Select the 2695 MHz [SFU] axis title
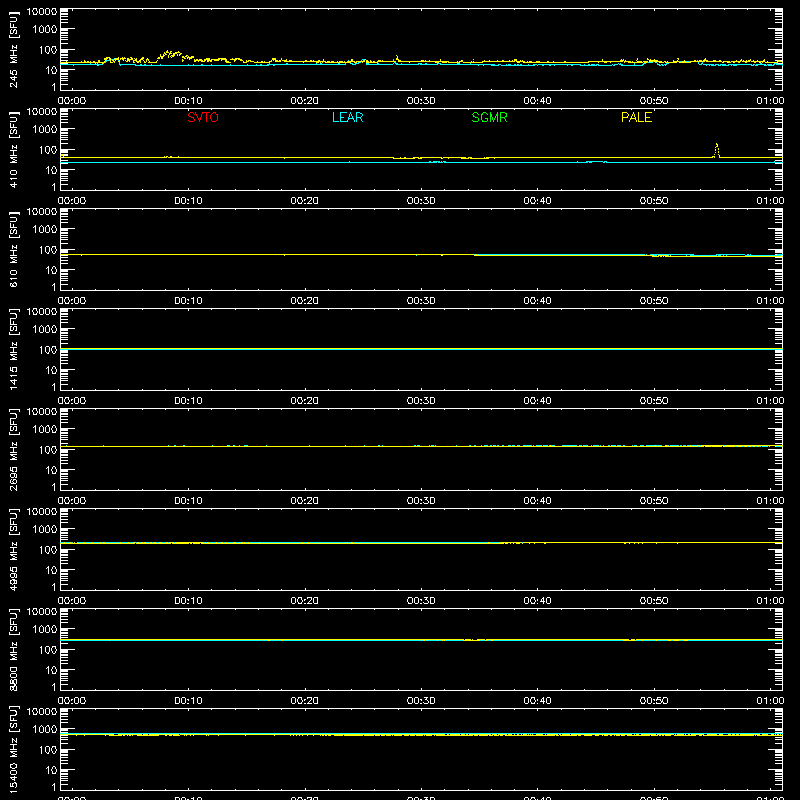This screenshot has width=800, height=800. click(x=13, y=449)
